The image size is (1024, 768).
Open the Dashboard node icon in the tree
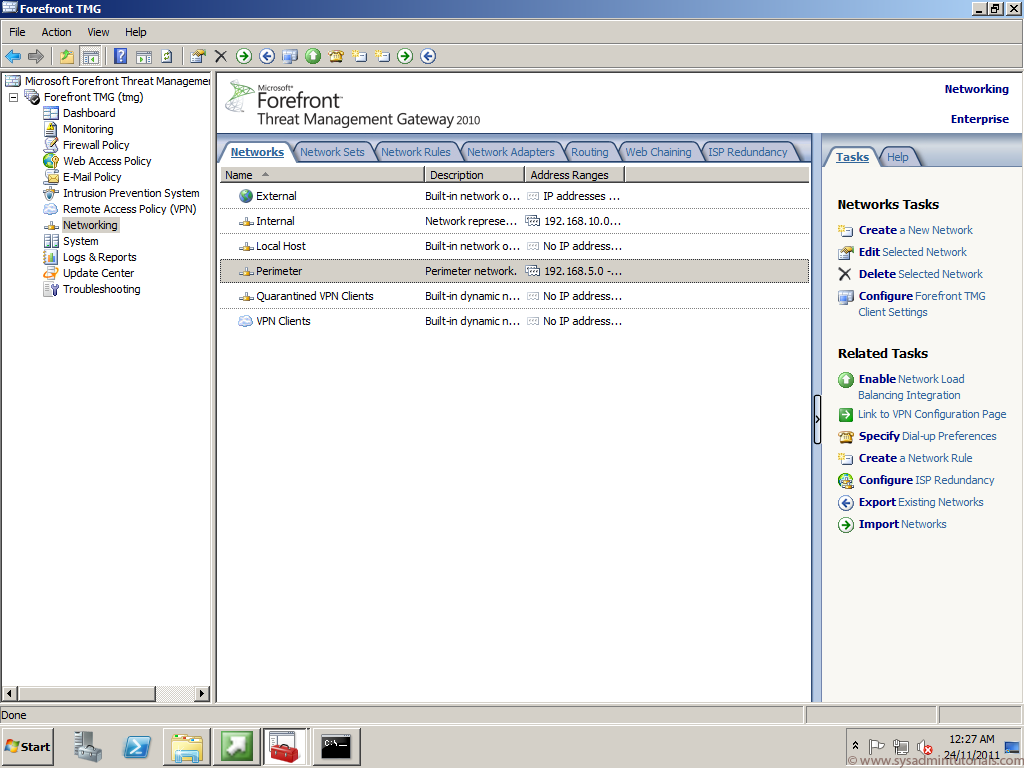click(51, 113)
